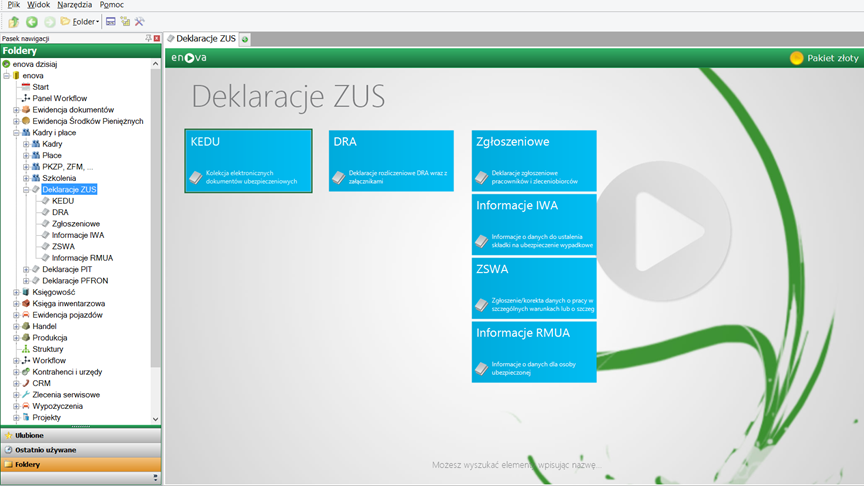Expand the Deklaracje PIT node
Viewport: 864px width, 486px height.
pos(26,269)
